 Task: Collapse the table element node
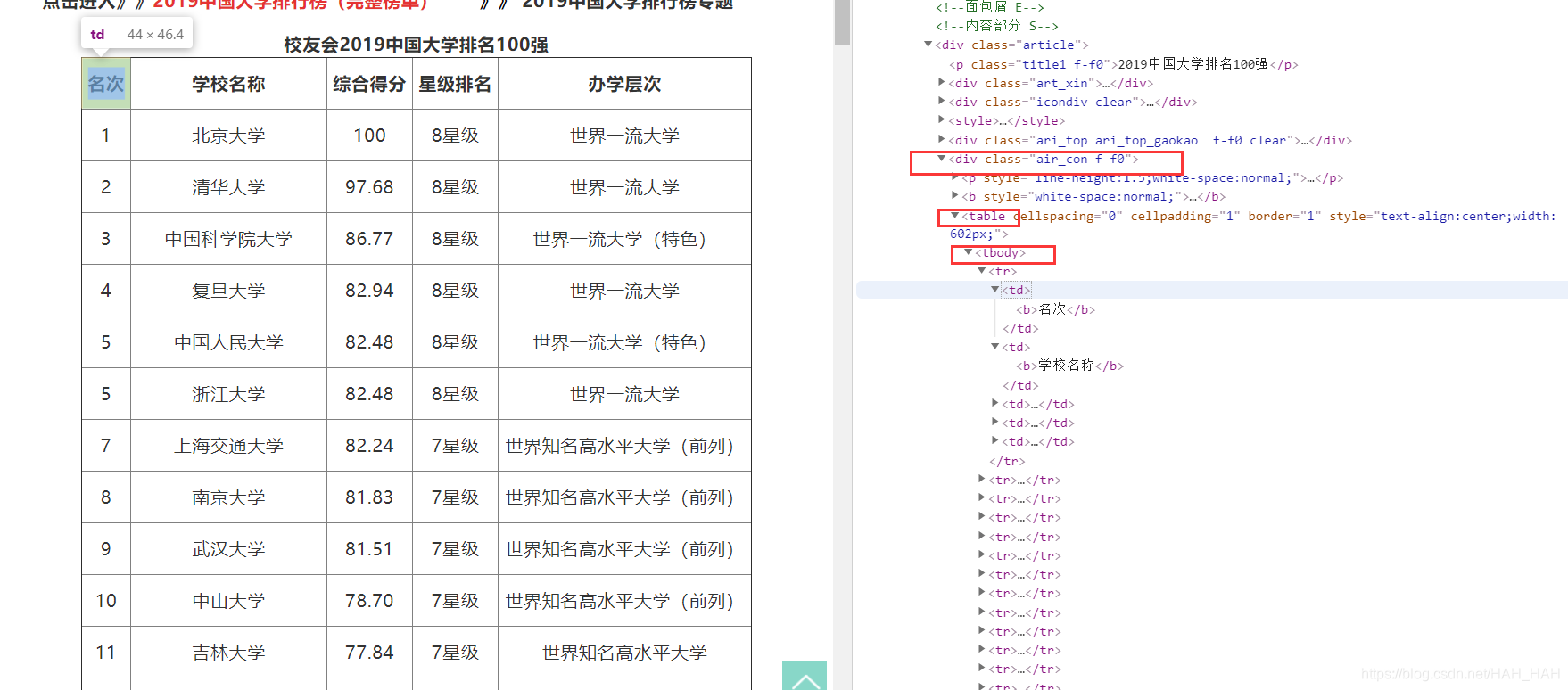coord(955,216)
